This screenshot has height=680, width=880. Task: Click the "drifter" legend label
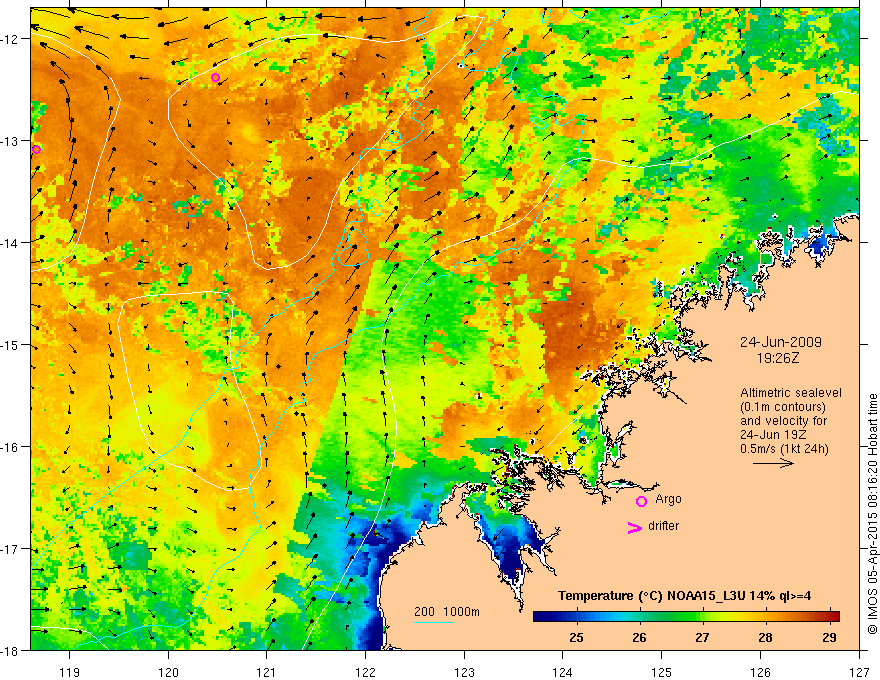pyautogui.click(x=663, y=526)
